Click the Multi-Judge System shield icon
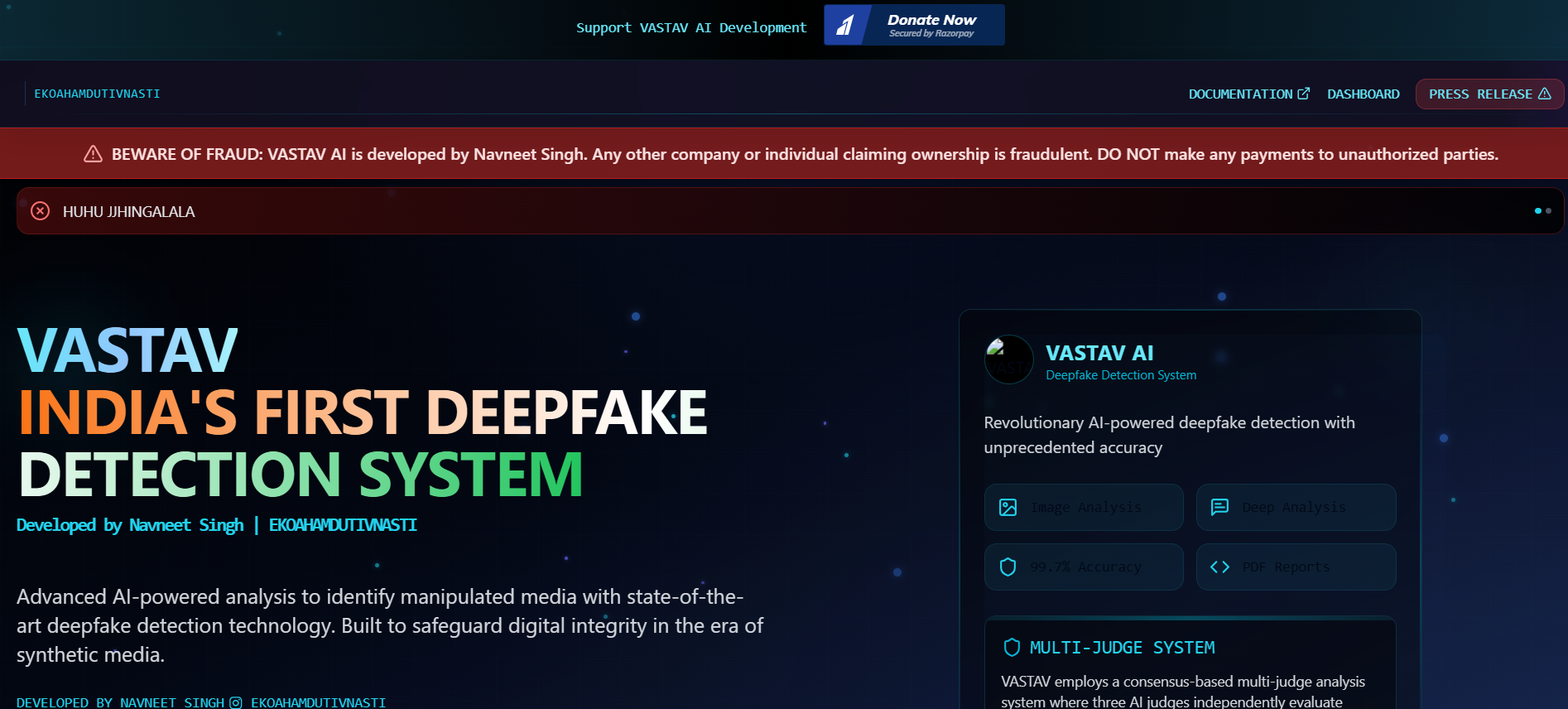 pyautogui.click(x=1011, y=648)
